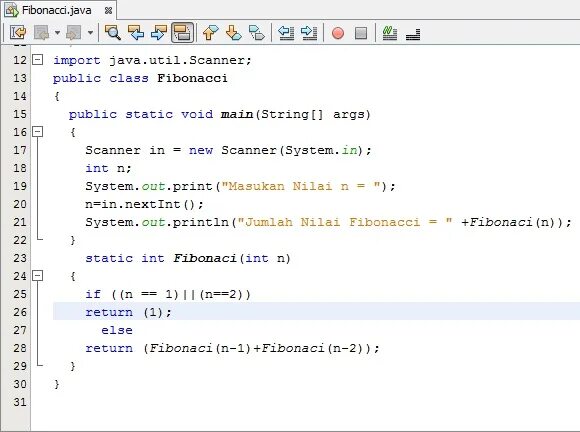
Task: Click "if ((n == 1)||(n==2))" condition
Action: 168,294
